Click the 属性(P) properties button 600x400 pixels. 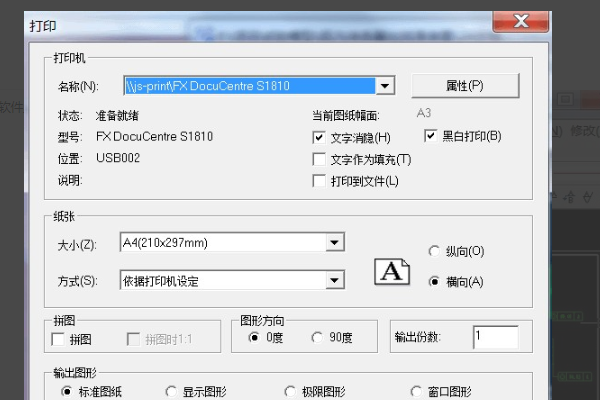(x=465, y=86)
